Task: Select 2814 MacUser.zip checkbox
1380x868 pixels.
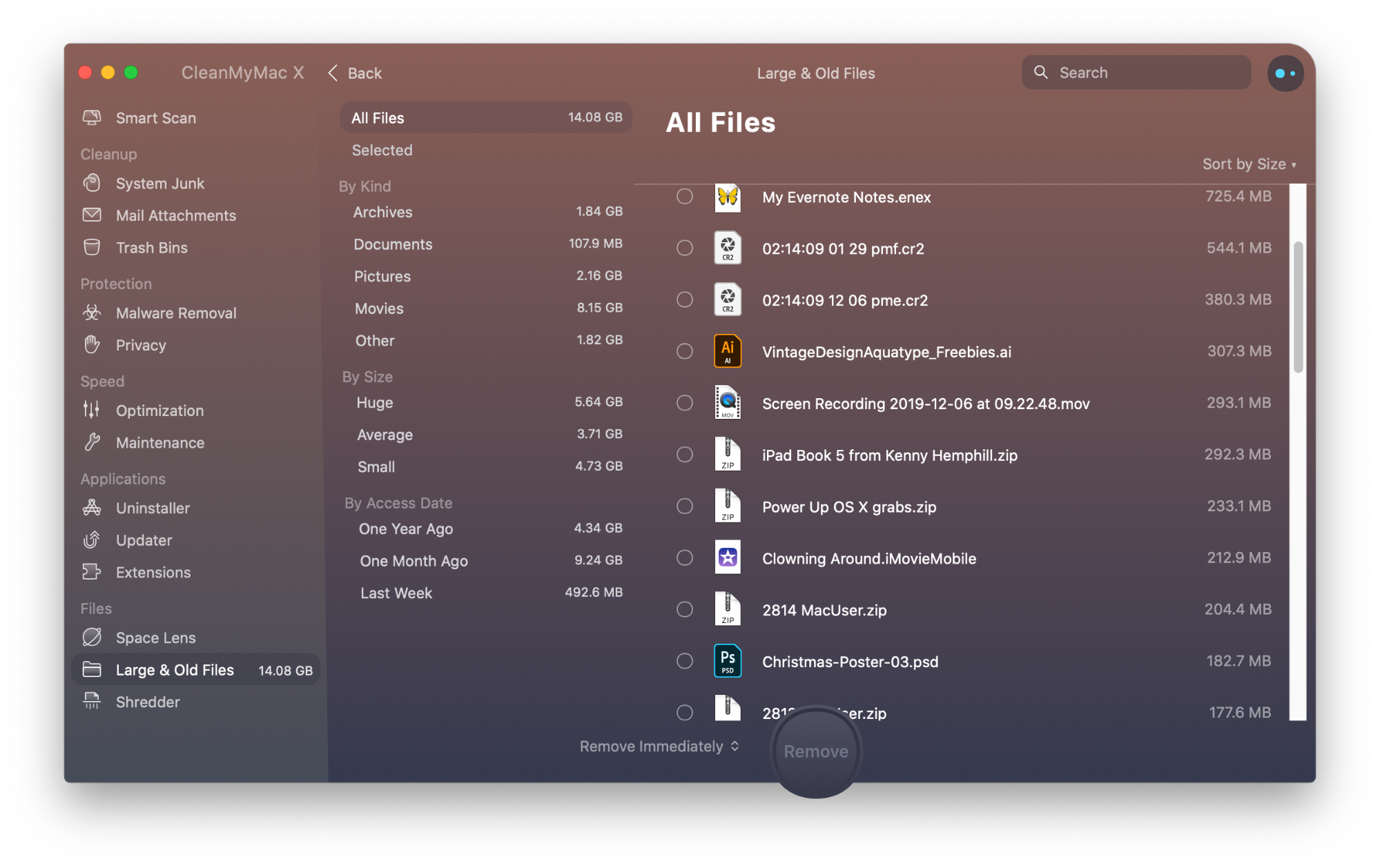Action: click(x=684, y=609)
